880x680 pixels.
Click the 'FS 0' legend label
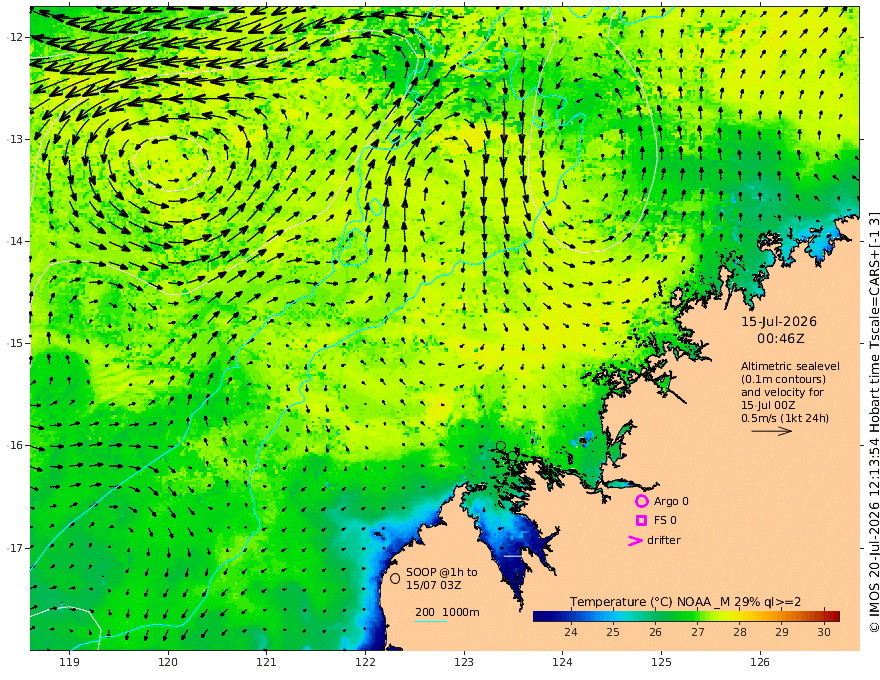[665, 521]
